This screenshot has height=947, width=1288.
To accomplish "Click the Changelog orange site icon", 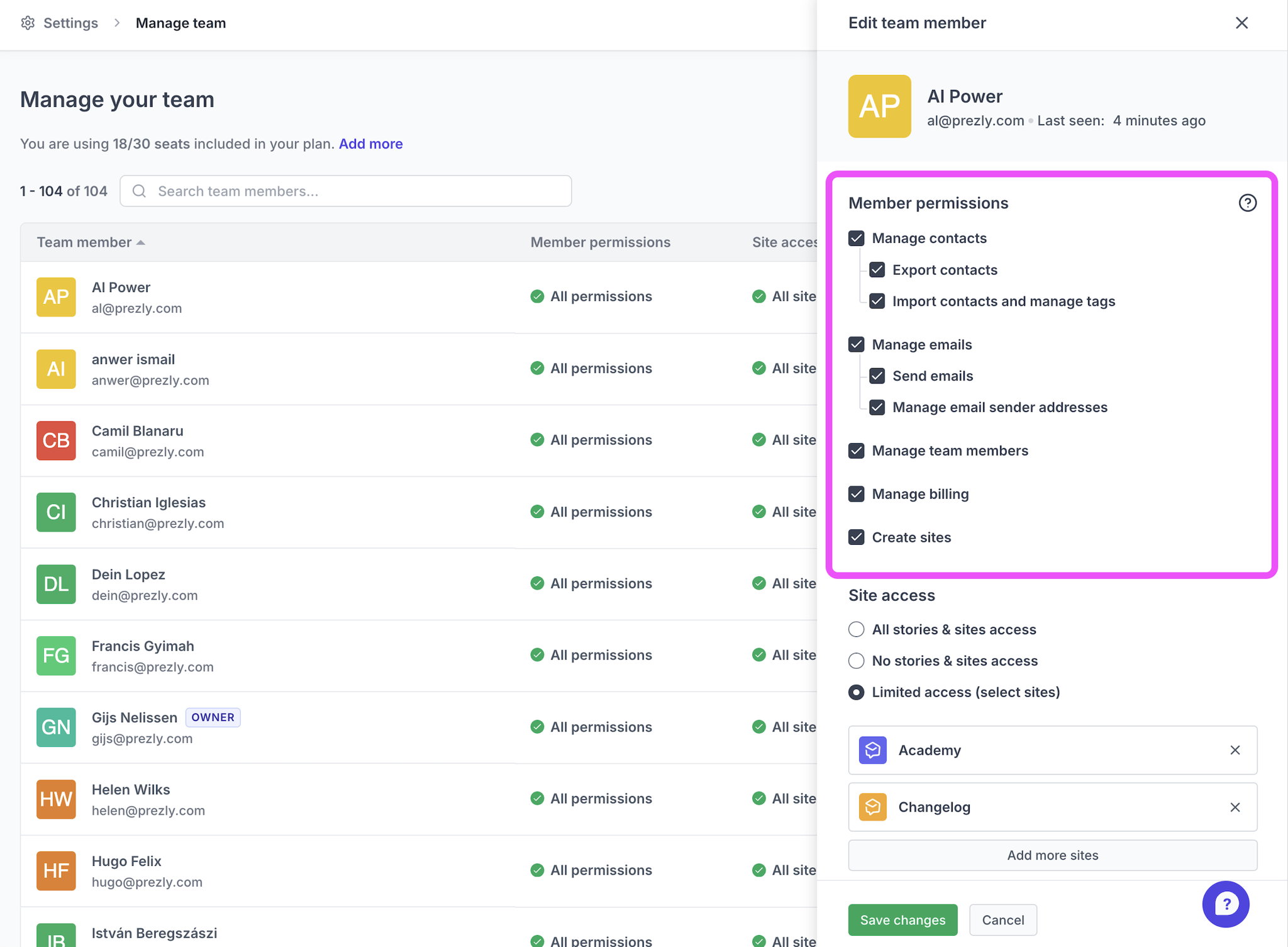I will click(873, 807).
